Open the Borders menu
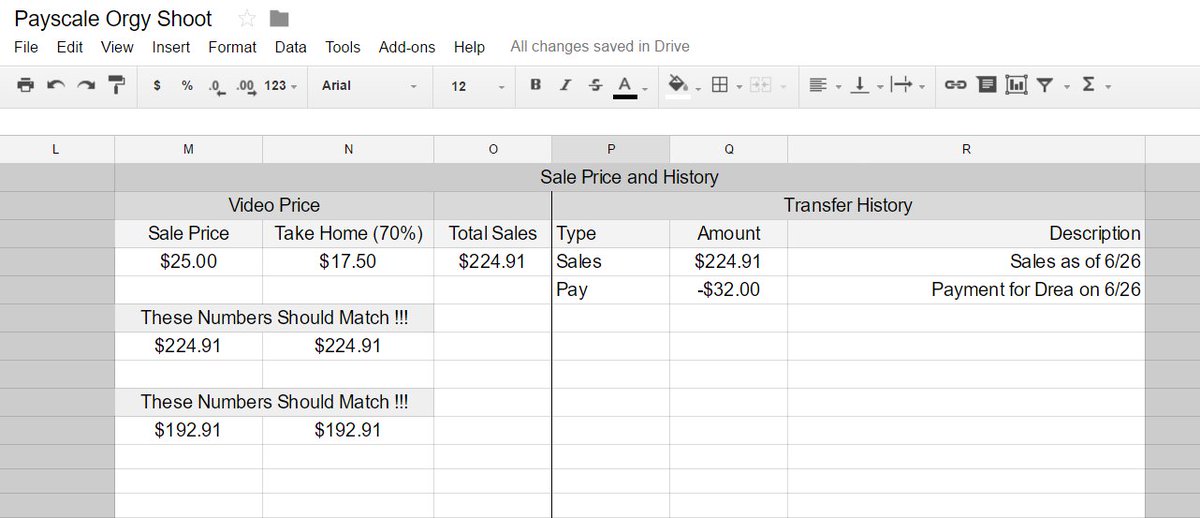1200x518 pixels. (725, 86)
